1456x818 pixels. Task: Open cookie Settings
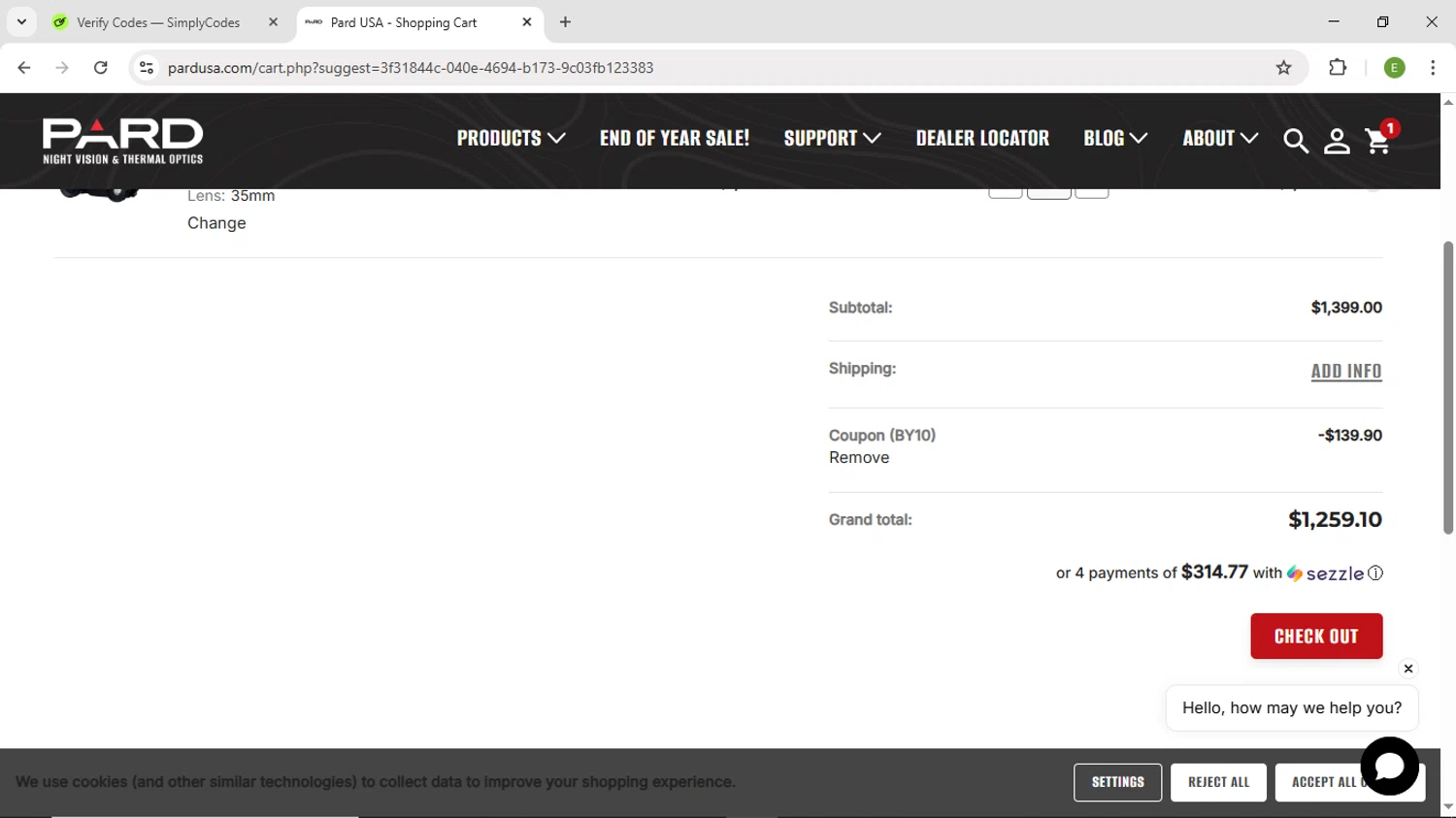pyautogui.click(x=1117, y=782)
